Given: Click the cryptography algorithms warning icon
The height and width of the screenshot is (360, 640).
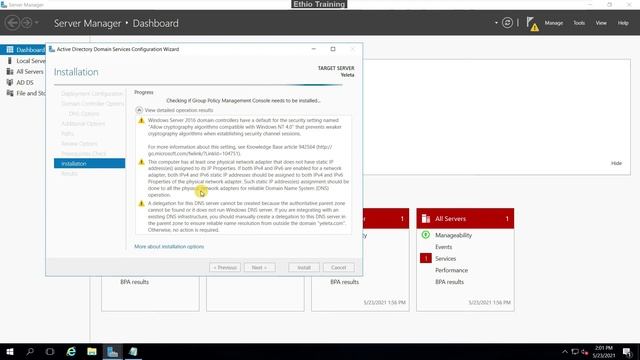Looking at the screenshot, I should click(x=141, y=120).
